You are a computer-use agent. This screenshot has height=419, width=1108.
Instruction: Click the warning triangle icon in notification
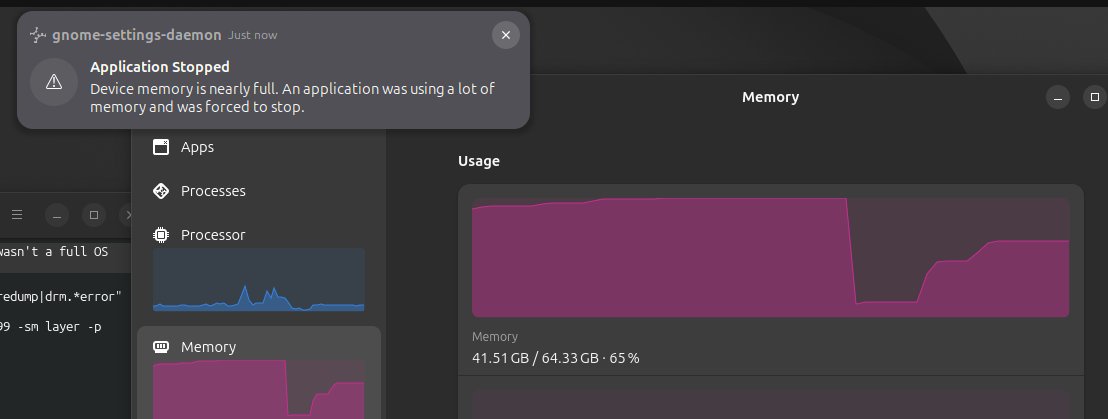coord(54,82)
